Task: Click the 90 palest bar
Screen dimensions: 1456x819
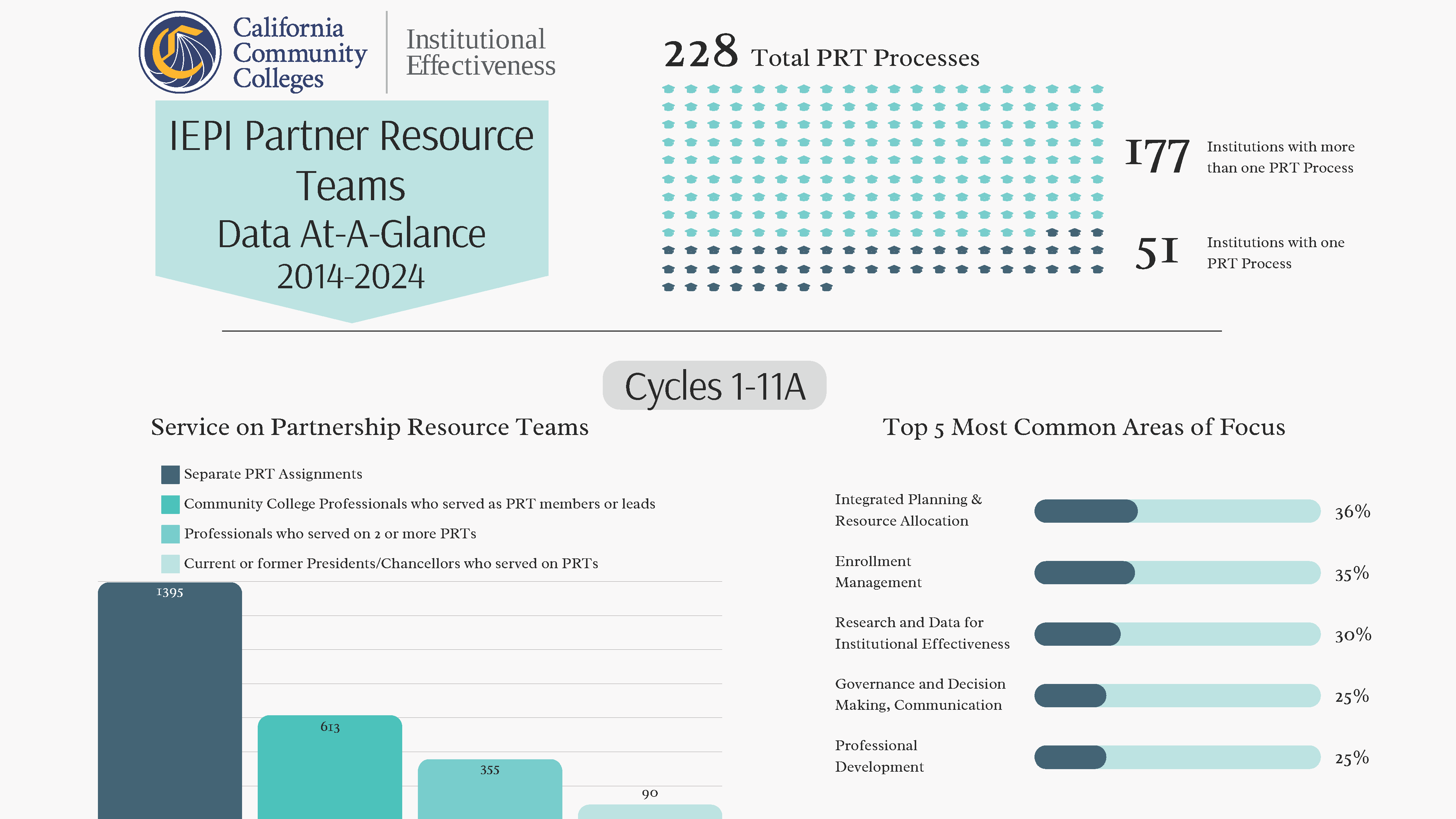Action: pyautogui.click(x=649, y=812)
